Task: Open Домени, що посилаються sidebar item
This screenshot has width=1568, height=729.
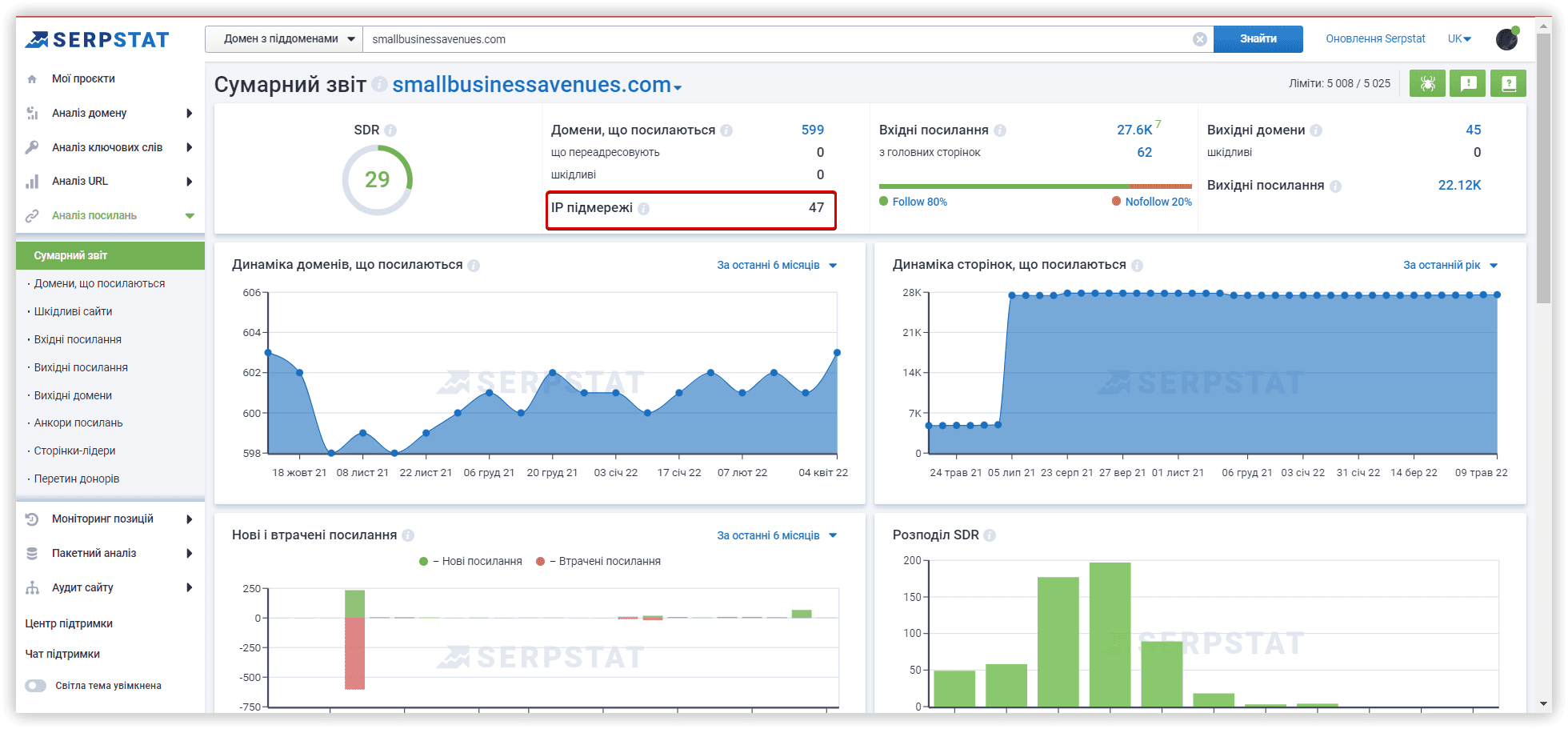Action: [99, 284]
